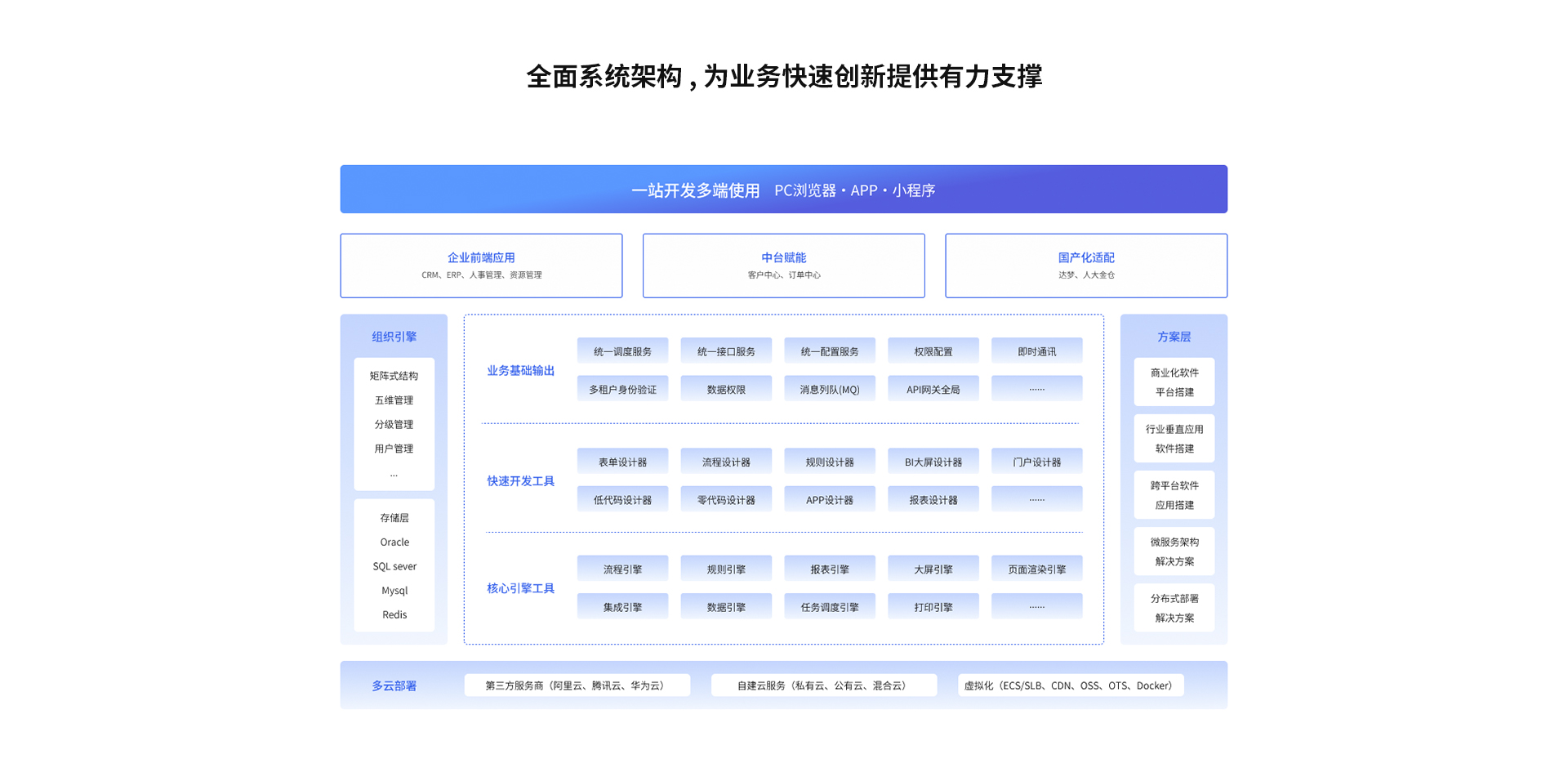Click the 多云部署 label

(394, 685)
